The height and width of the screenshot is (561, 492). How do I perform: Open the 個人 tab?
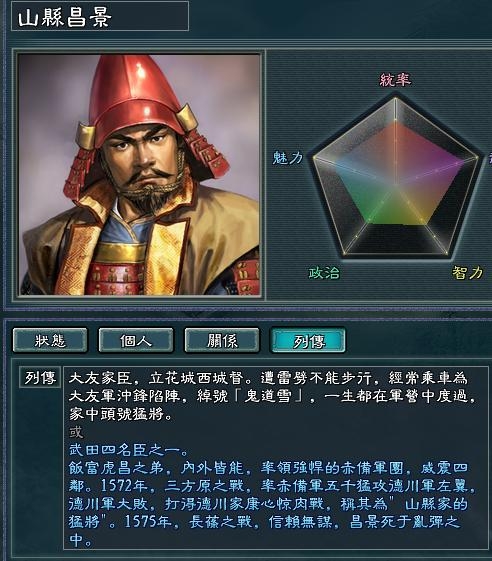pos(136,340)
